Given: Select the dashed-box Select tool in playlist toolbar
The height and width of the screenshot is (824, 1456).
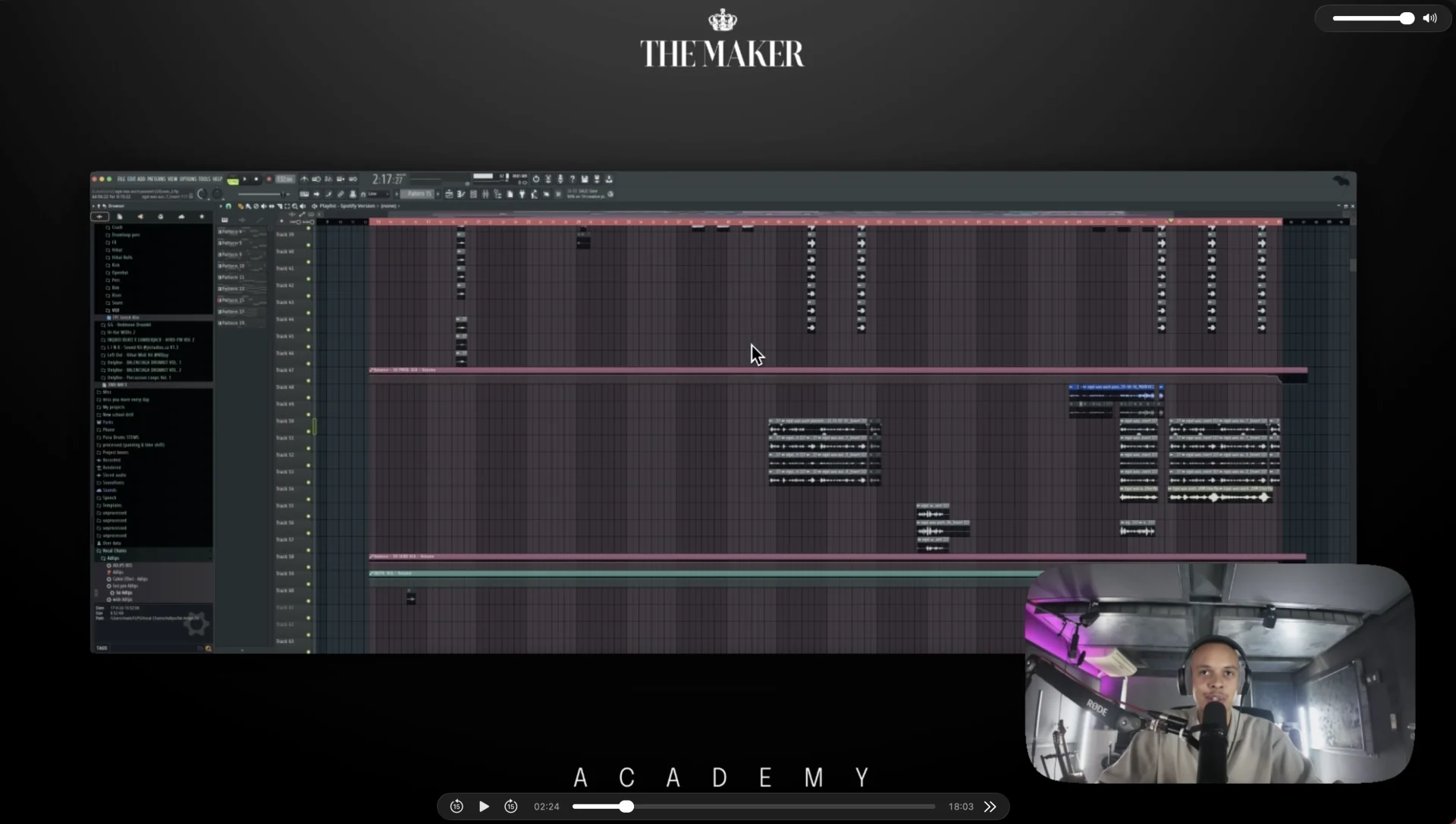Looking at the screenshot, I should coord(287,206).
